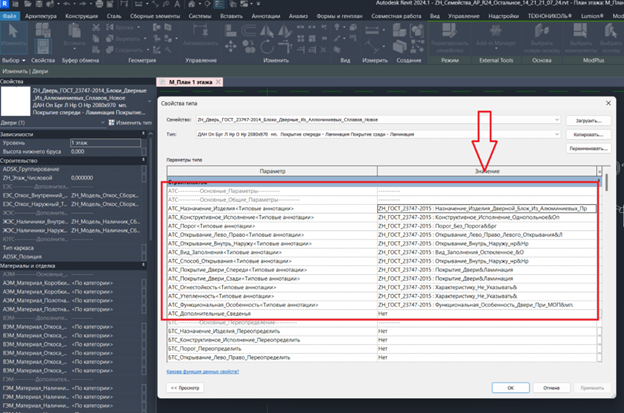Click the Activate (Активировать) controls icon
624x413 pixels.
click(x=200, y=30)
